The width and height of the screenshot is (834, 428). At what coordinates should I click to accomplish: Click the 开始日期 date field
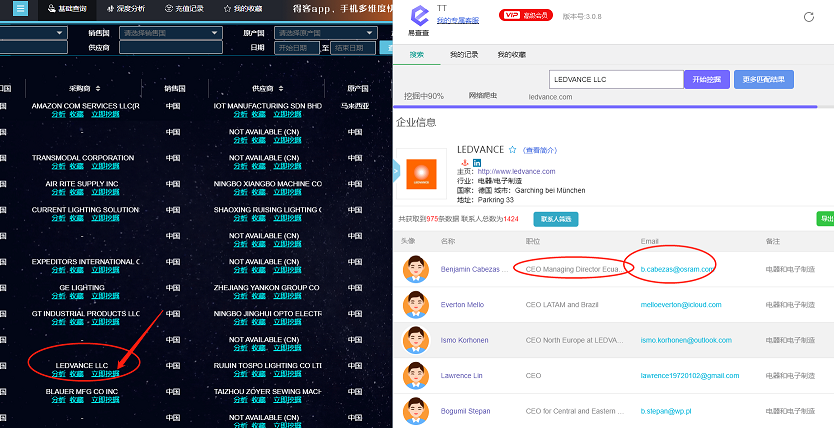coord(297,48)
